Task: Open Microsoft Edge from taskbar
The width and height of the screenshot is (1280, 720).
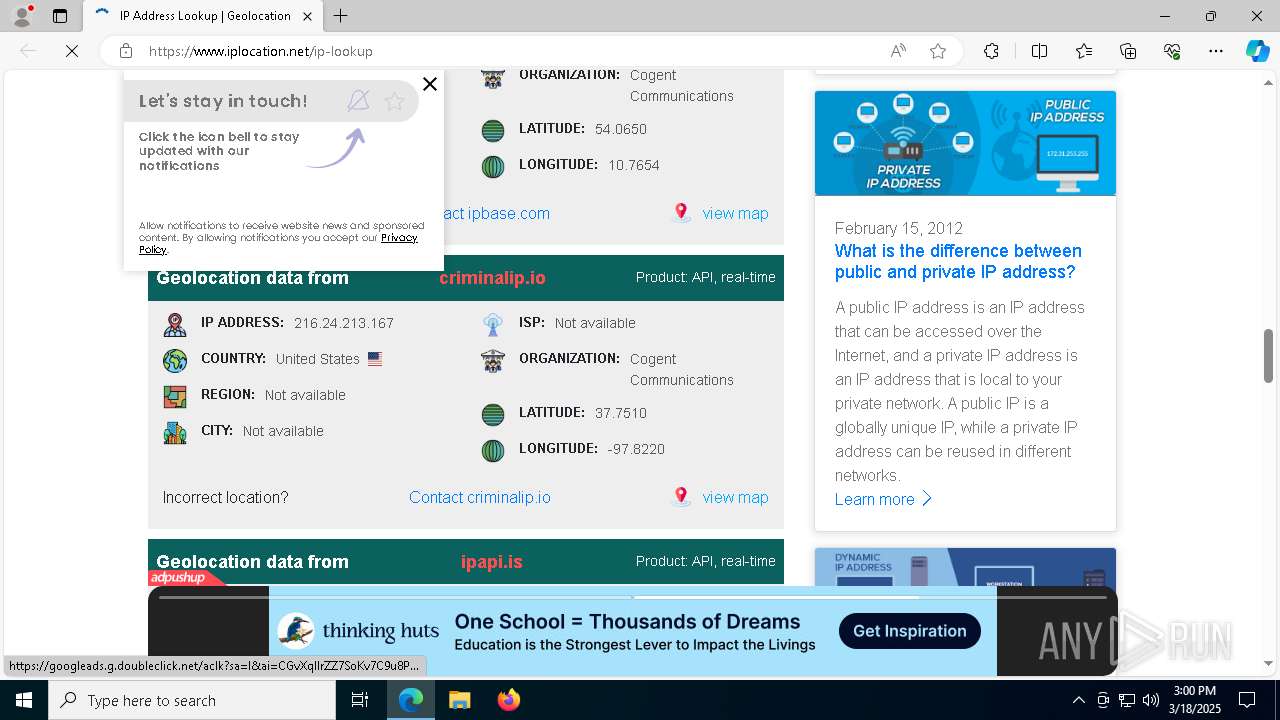Action: pos(411,700)
